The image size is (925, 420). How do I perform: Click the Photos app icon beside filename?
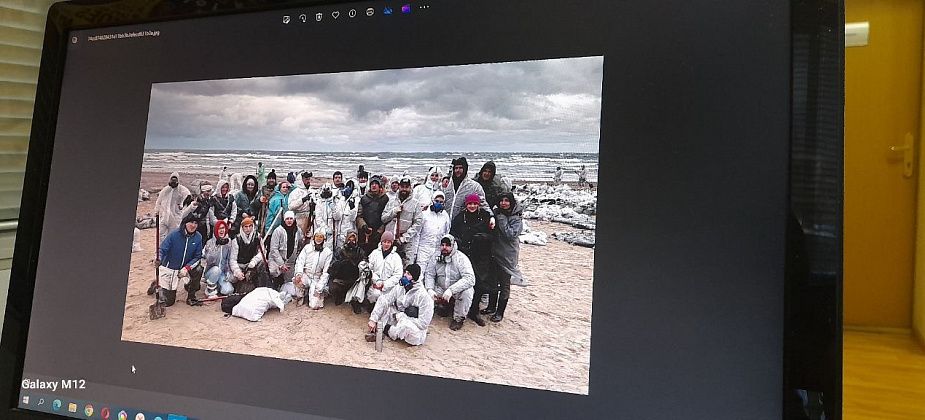click(x=76, y=37)
